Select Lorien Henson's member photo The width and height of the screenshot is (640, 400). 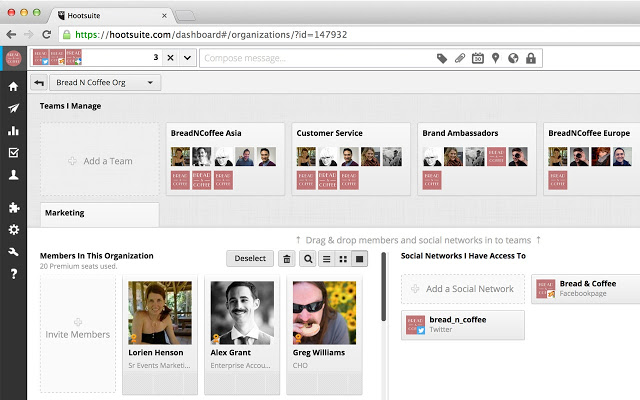click(x=160, y=313)
